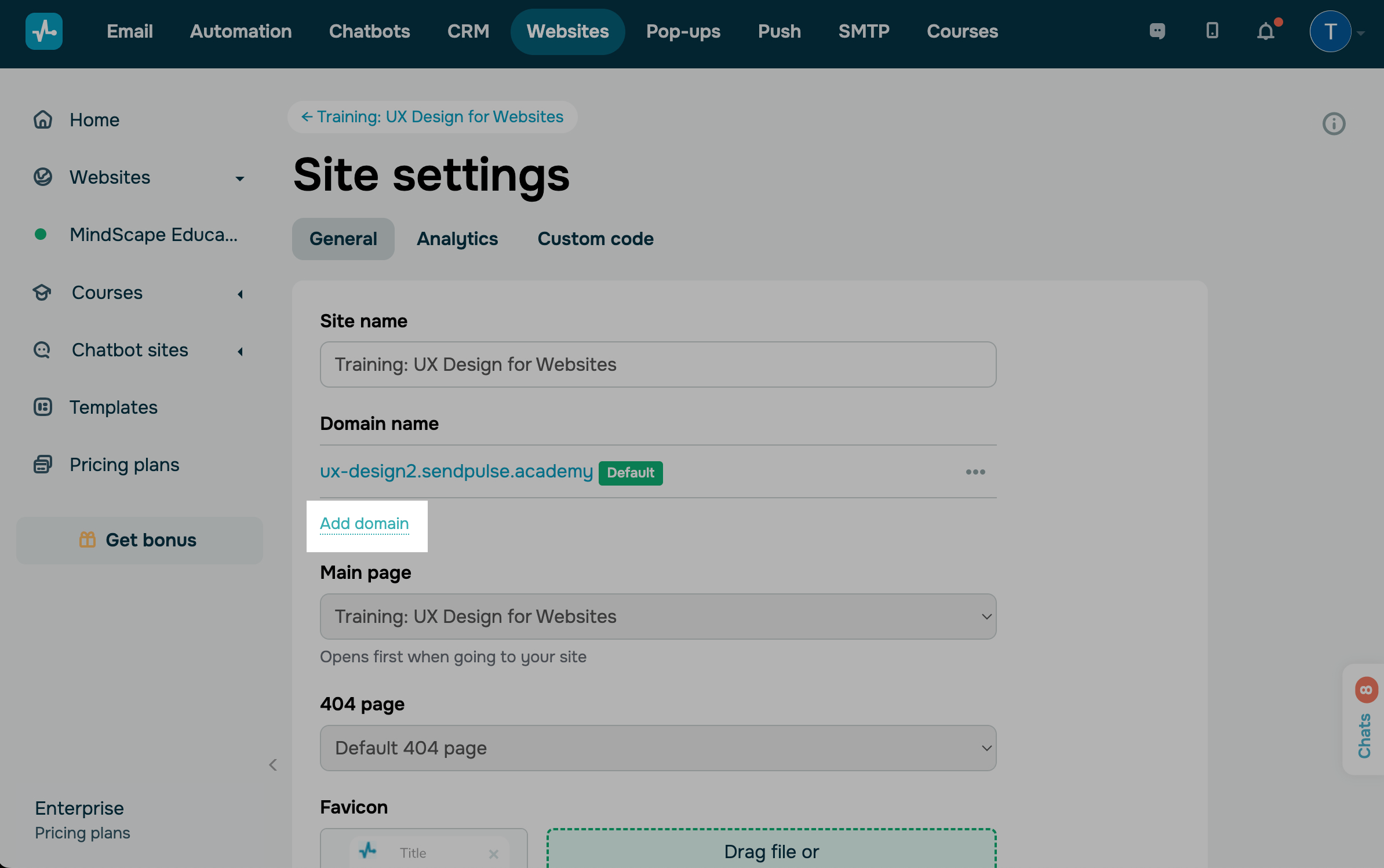Open domain options three-dot menu
The width and height of the screenshot is (1384, 868).
(x=975, y=472)
